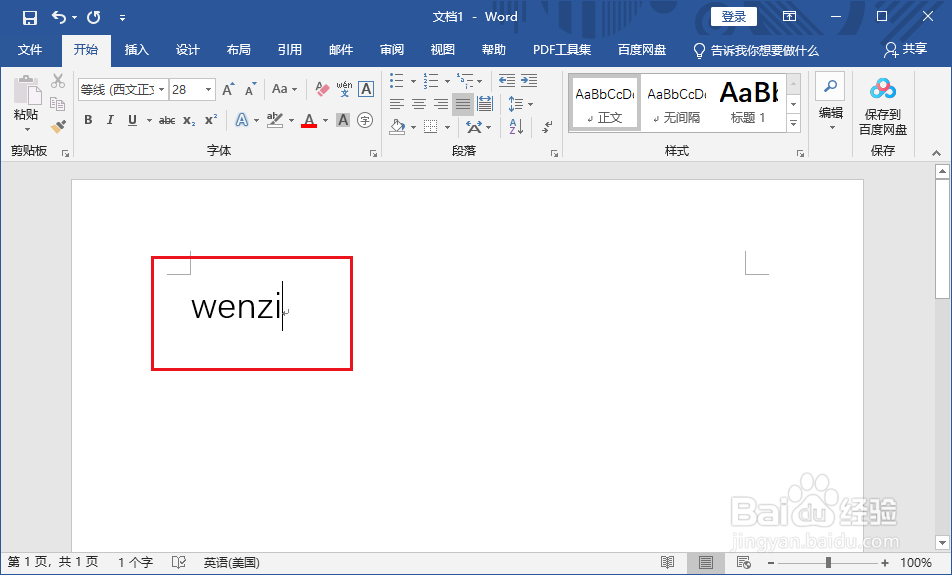Screen dimensions: 952x575
Task: Click the Save icon in title bar
Action: click(30, 18)
